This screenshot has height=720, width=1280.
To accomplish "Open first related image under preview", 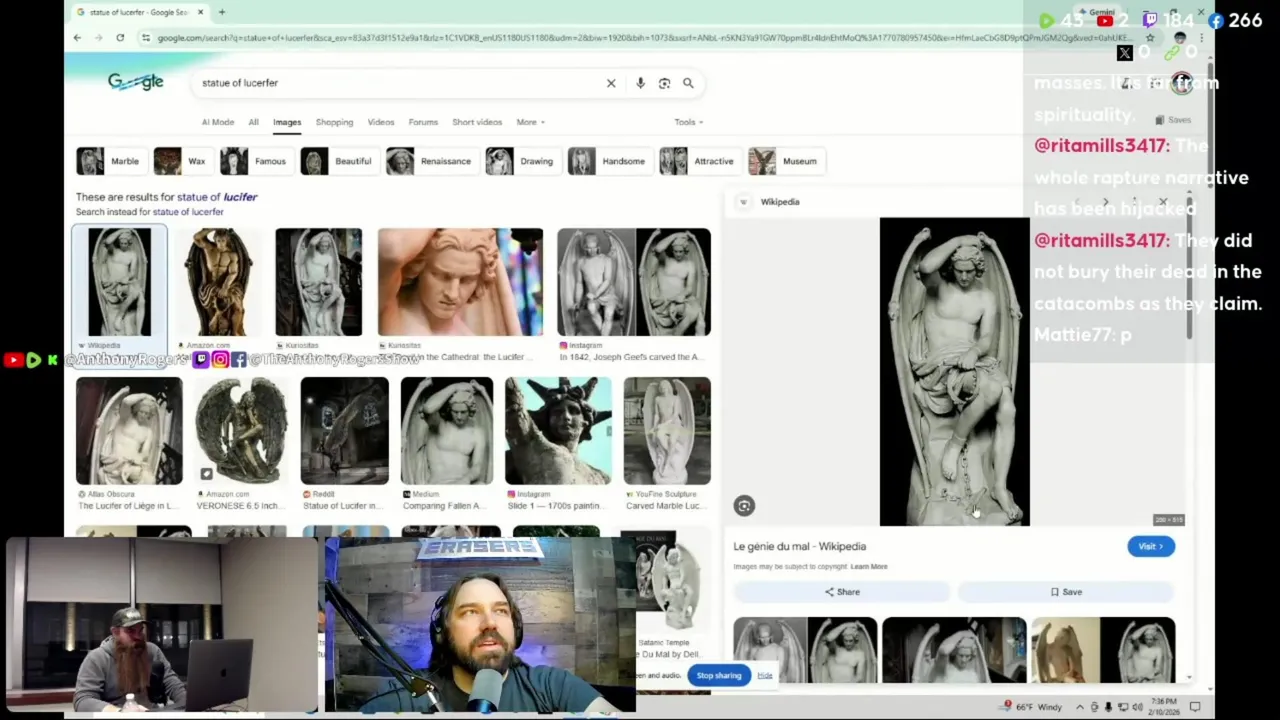I will (805, 650).
